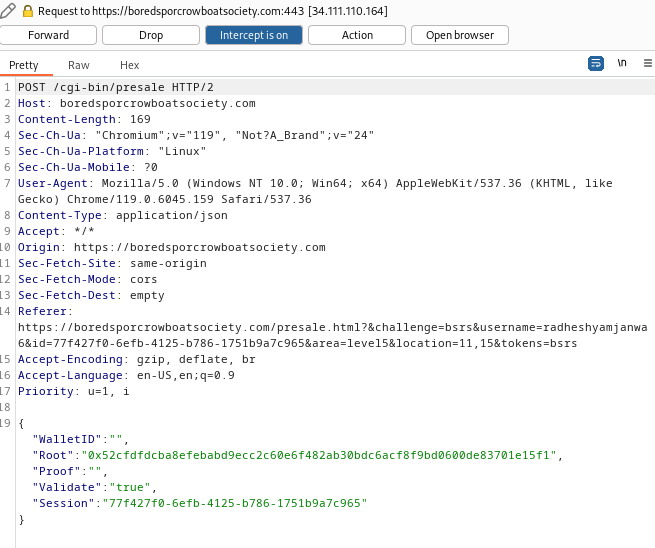
Task: Place cursor in the empty WalletID value
Action: click(x=118, y=440)
